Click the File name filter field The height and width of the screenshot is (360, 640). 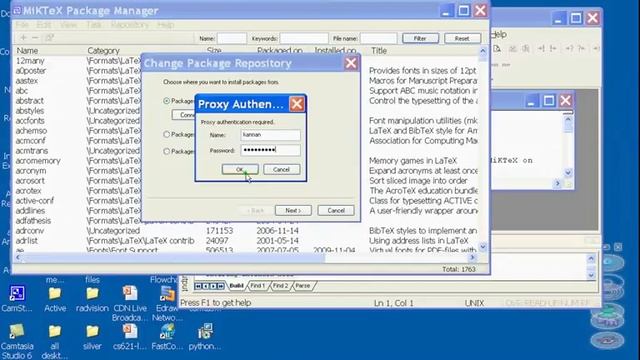pyautogui.click(x=378, y=38)
